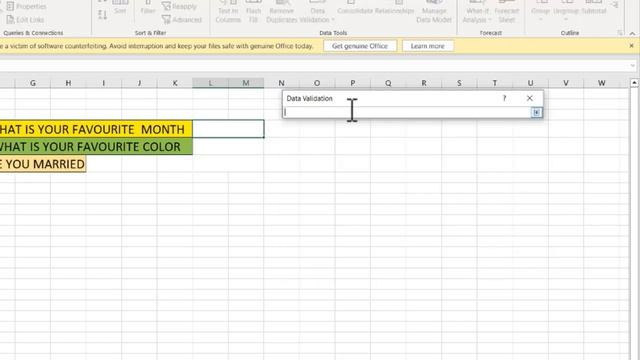Select column W header
Screen dimensions: 640x360
601,83
